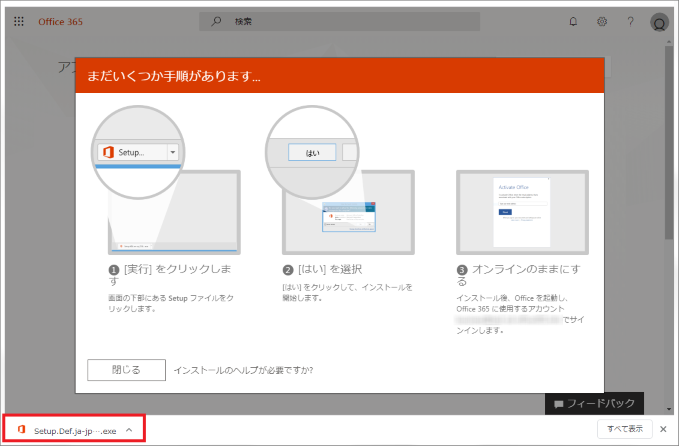Click the step 3 Activate Office illustration

coord(522,212)
